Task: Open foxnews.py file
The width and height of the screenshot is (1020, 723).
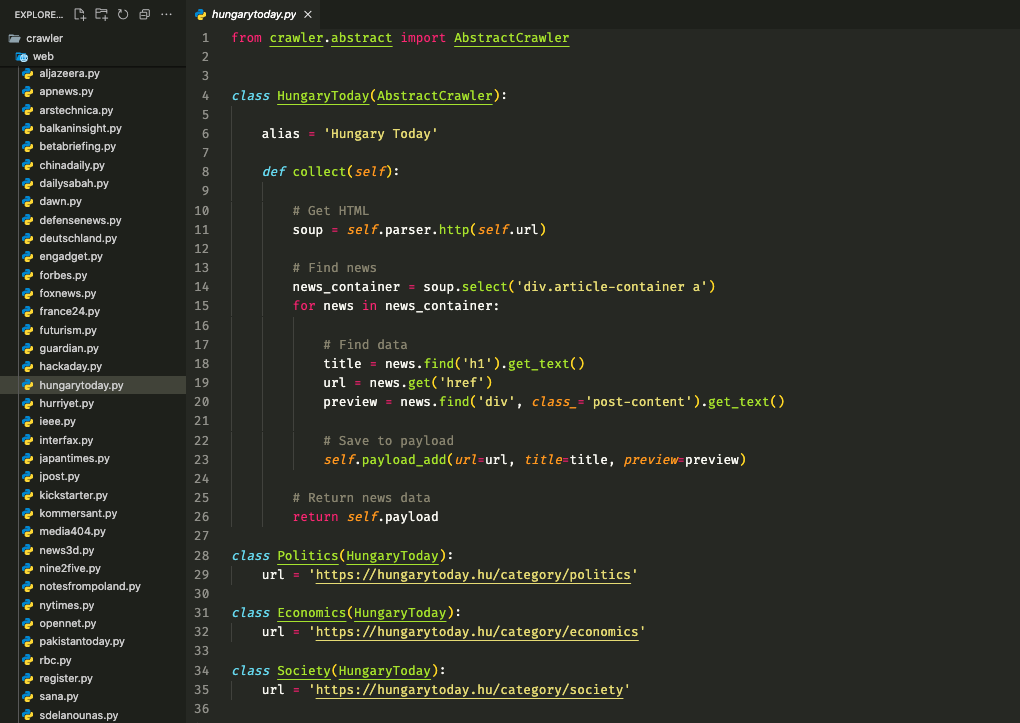Action: click(93, 293)
